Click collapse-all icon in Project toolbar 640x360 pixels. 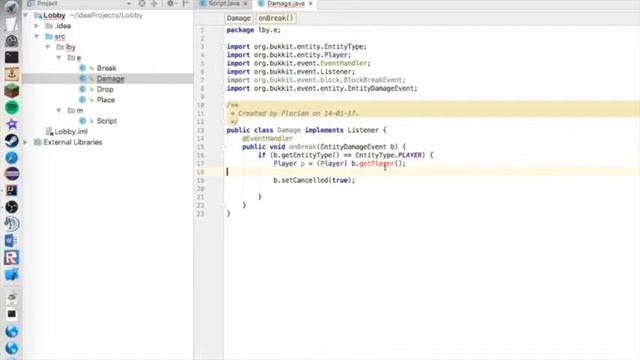point(154,3)
